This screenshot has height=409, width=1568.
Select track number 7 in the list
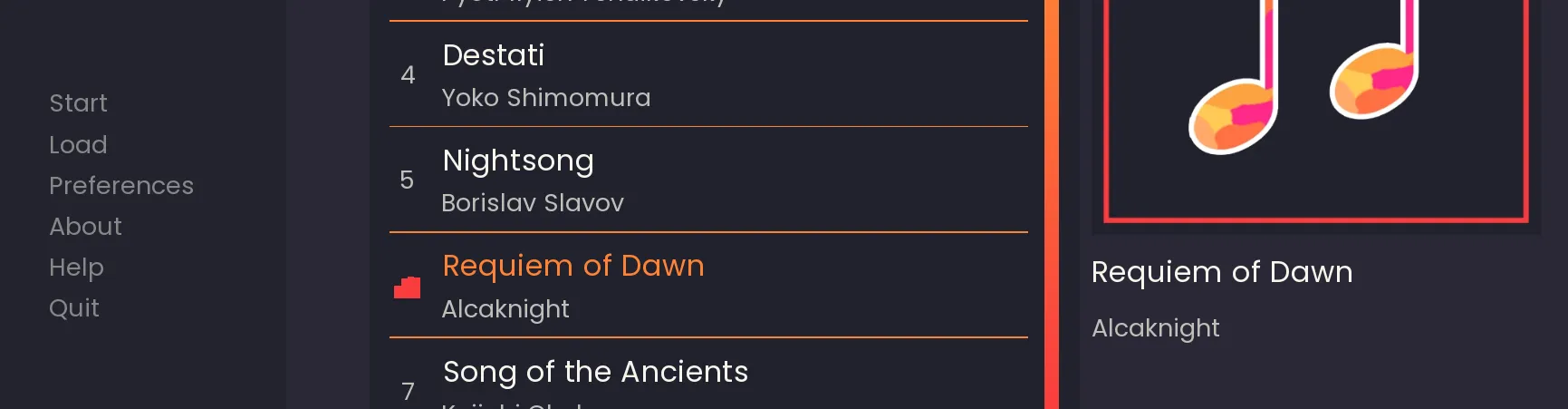[408, 391]
